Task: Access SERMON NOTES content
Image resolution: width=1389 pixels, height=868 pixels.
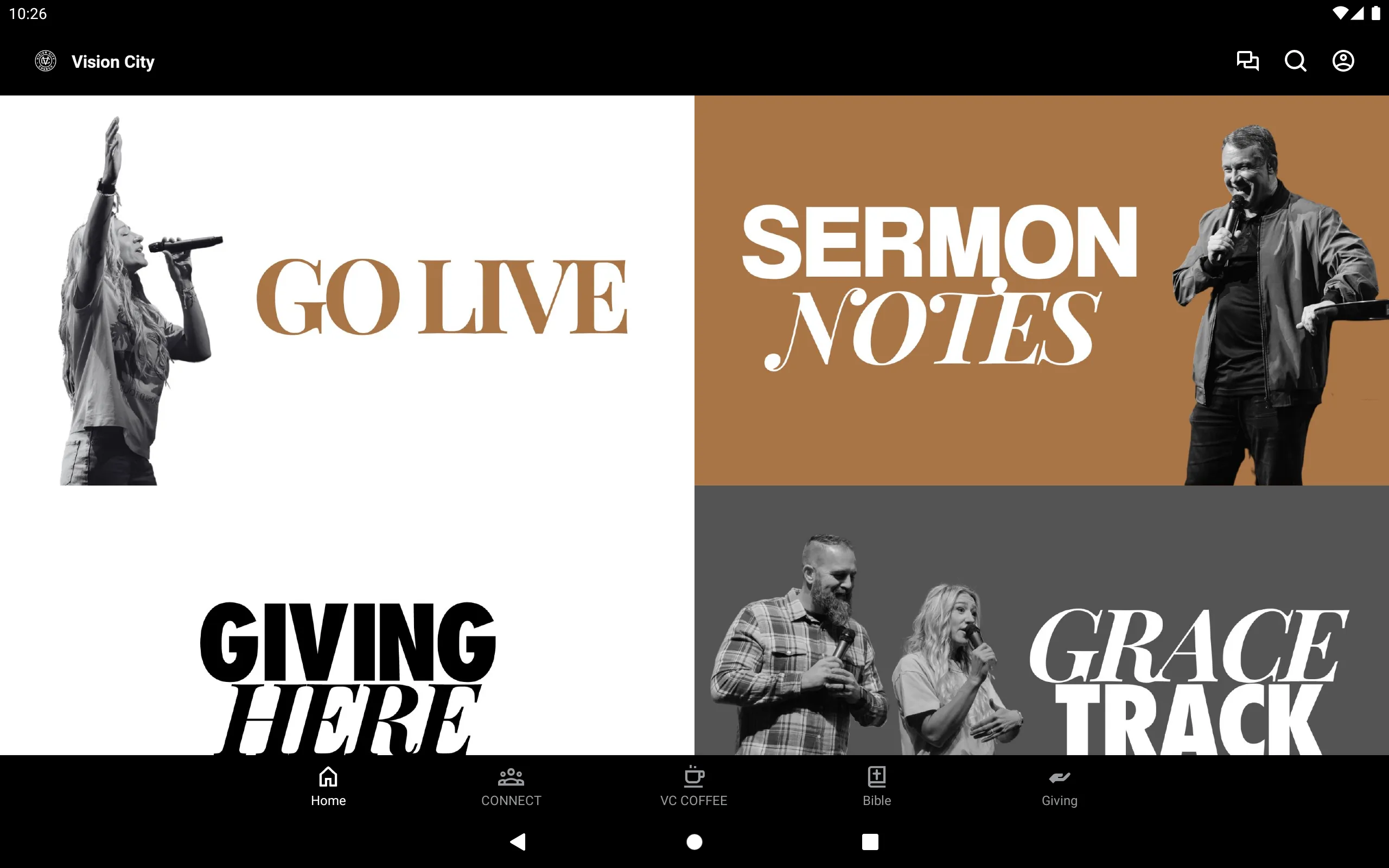Action: click(x=1041, y=290)
